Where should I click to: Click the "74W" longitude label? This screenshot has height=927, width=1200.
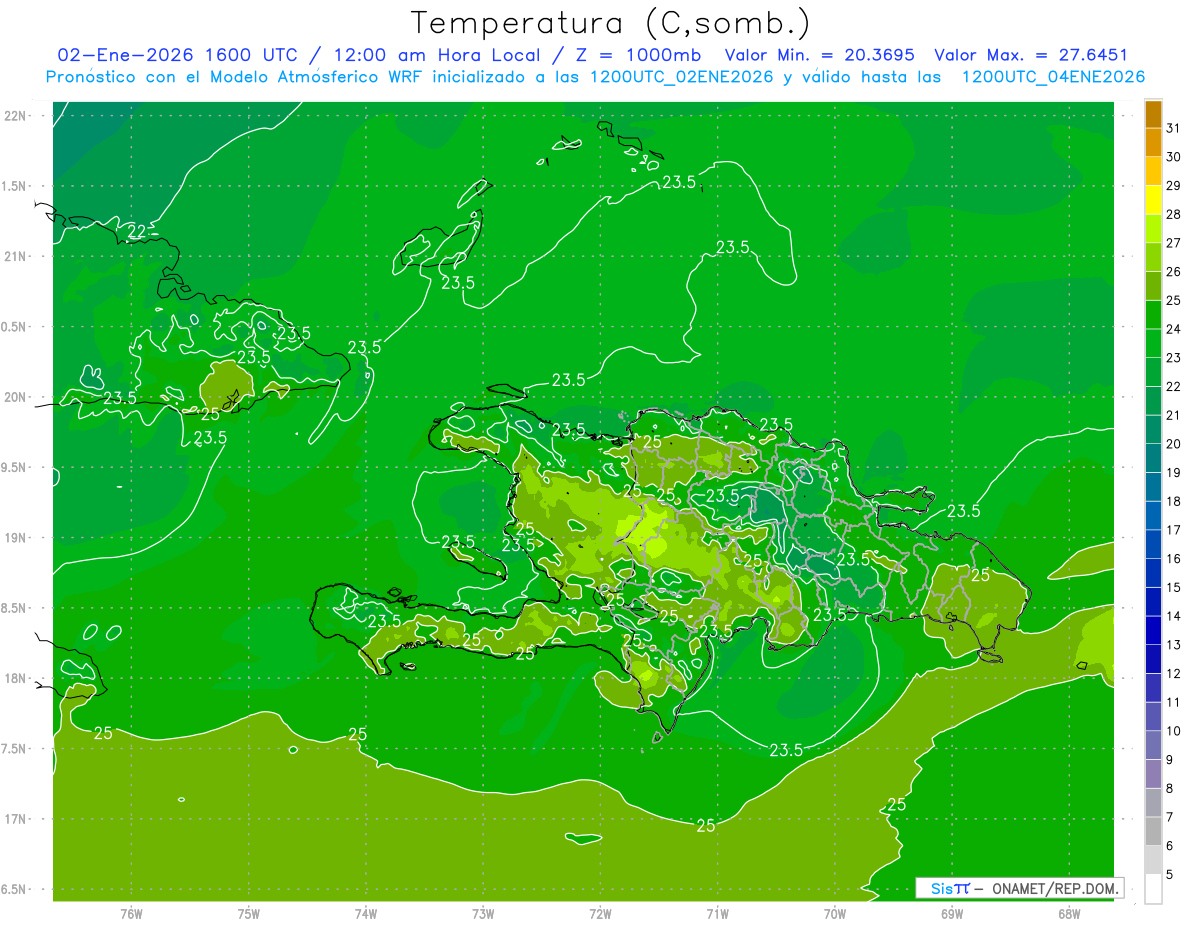coord(366,914)
